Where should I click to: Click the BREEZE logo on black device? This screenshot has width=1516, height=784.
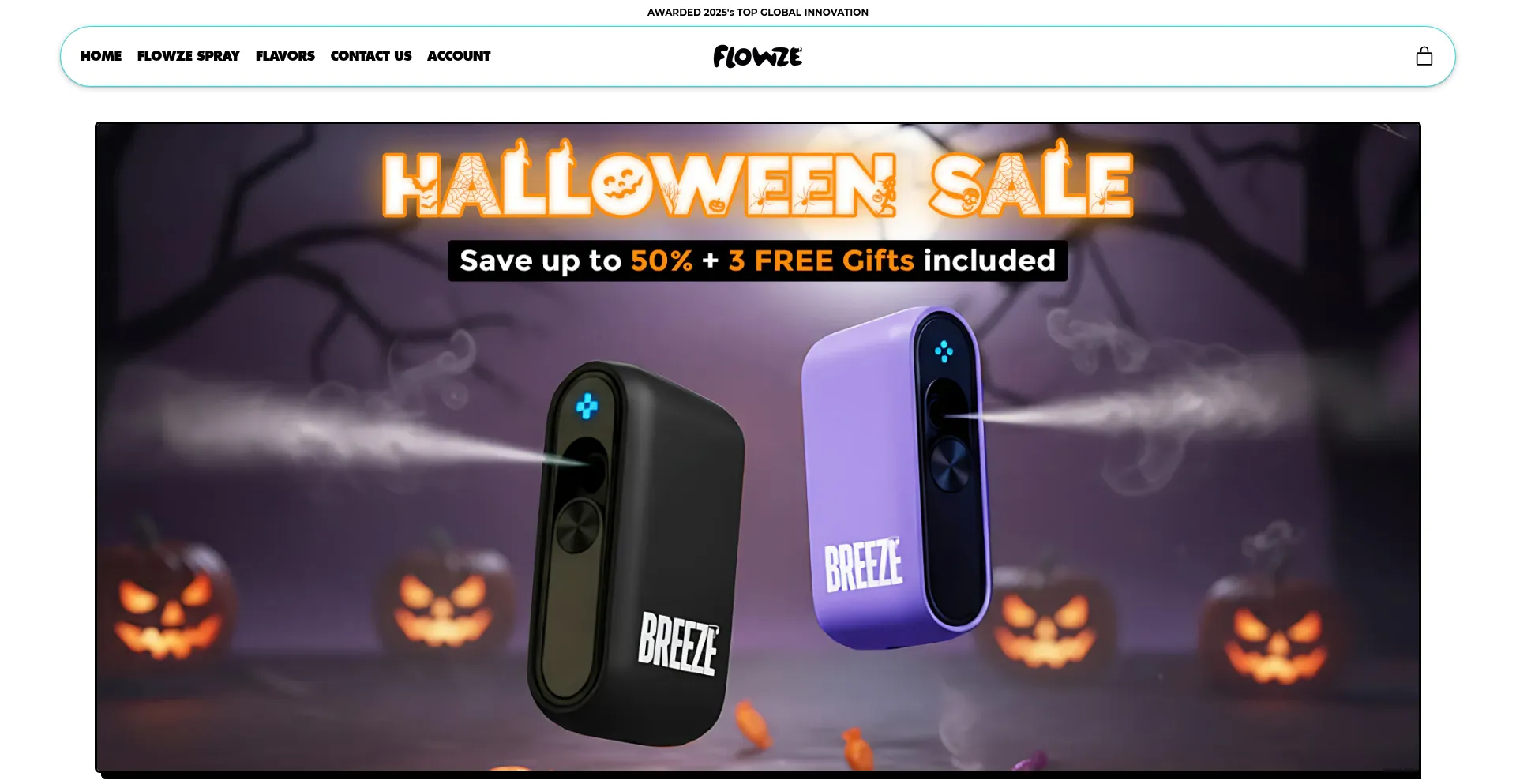tap(678, 643)
